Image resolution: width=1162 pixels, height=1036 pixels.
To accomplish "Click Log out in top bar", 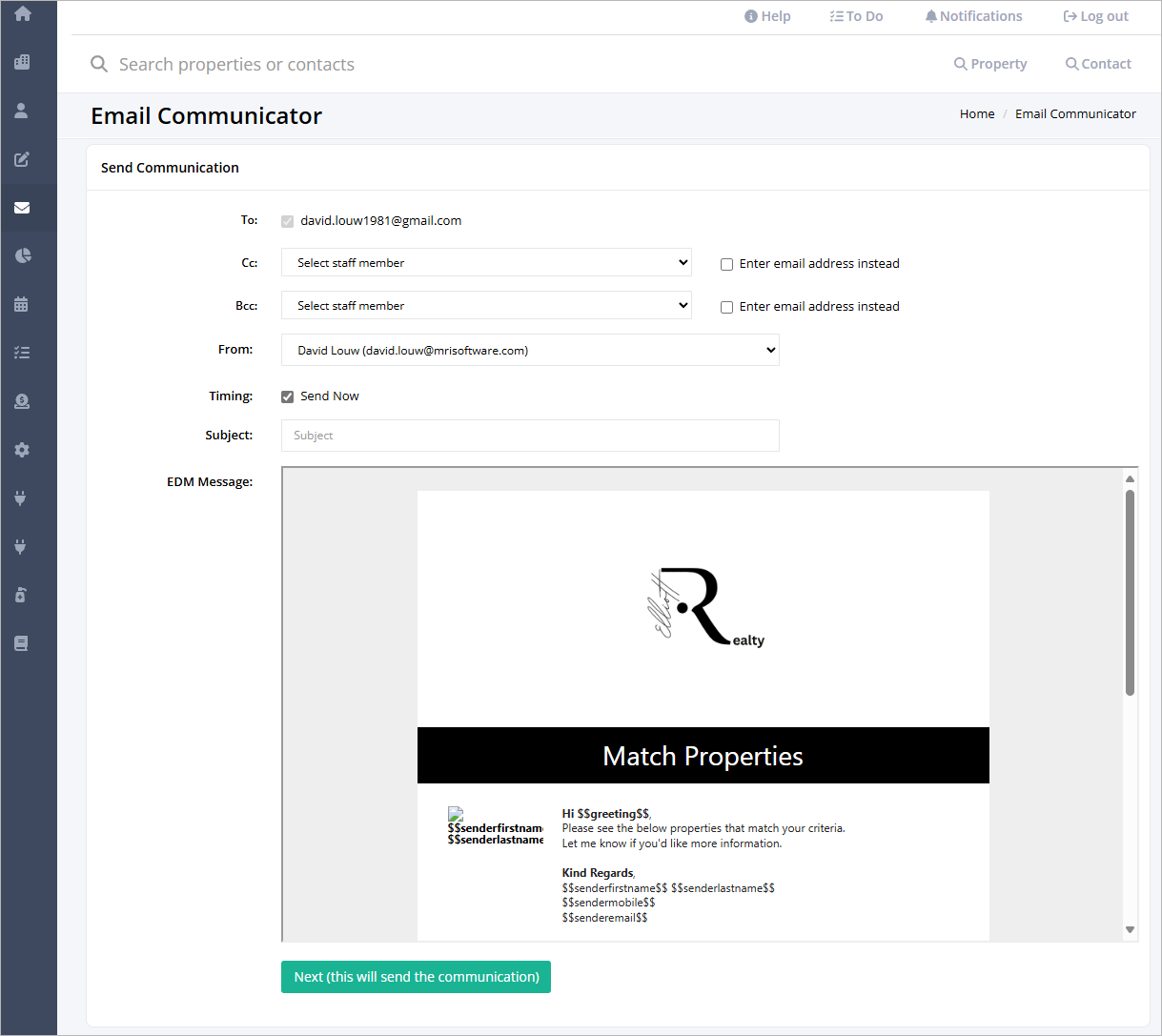I will (x=1095, y=16).
